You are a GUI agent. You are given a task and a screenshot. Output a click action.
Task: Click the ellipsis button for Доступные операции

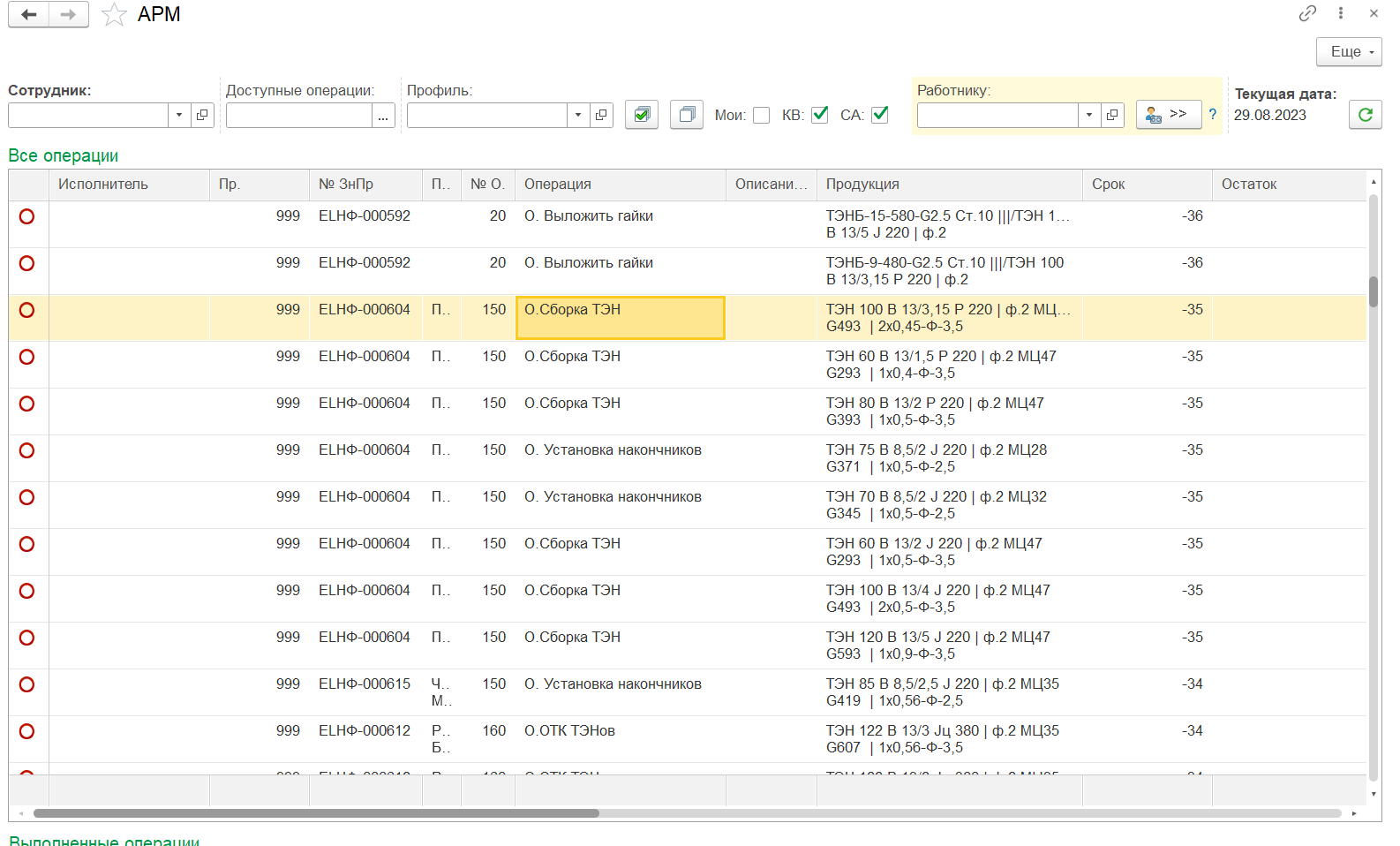tap(383, 116)
